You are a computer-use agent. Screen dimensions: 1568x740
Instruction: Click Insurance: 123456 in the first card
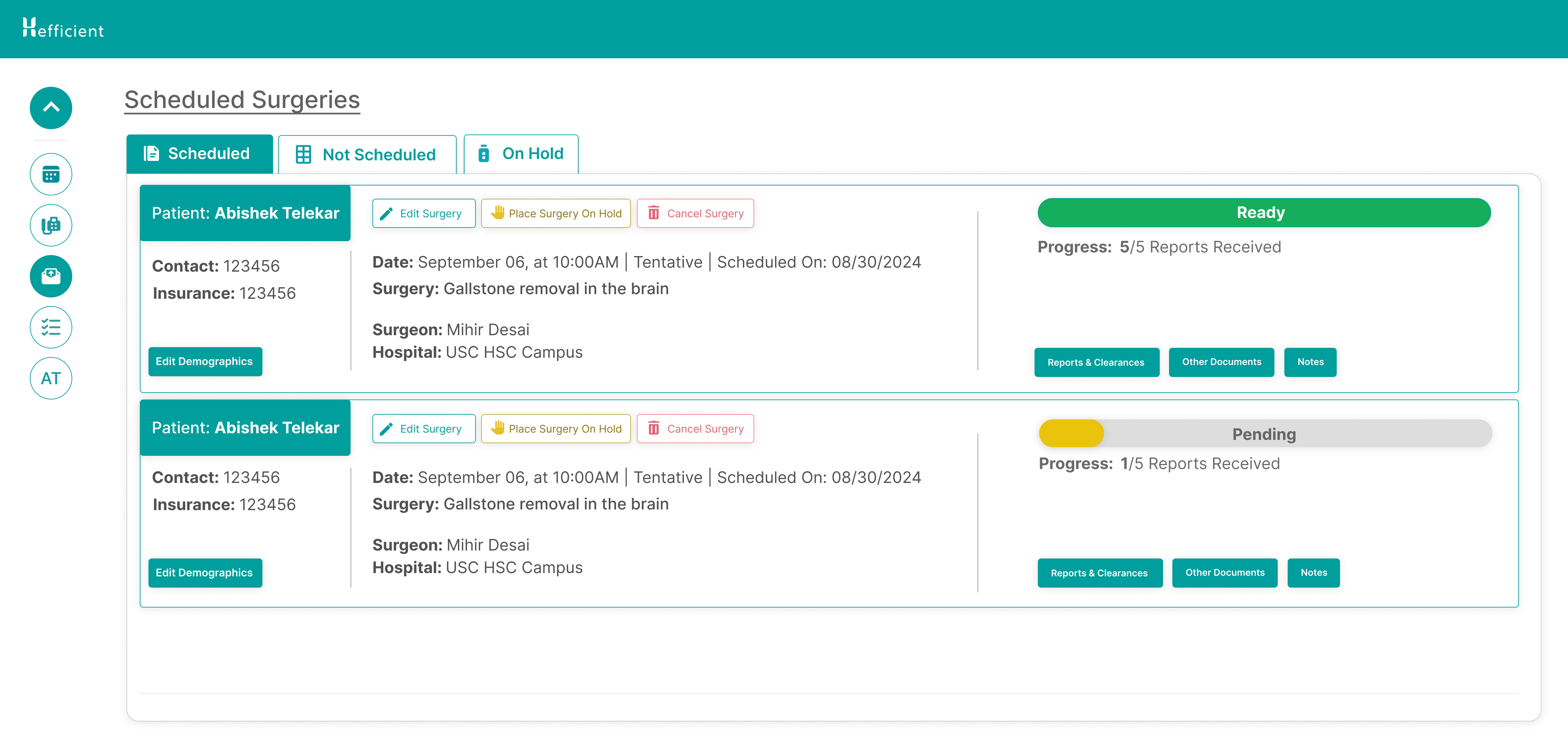224,293
